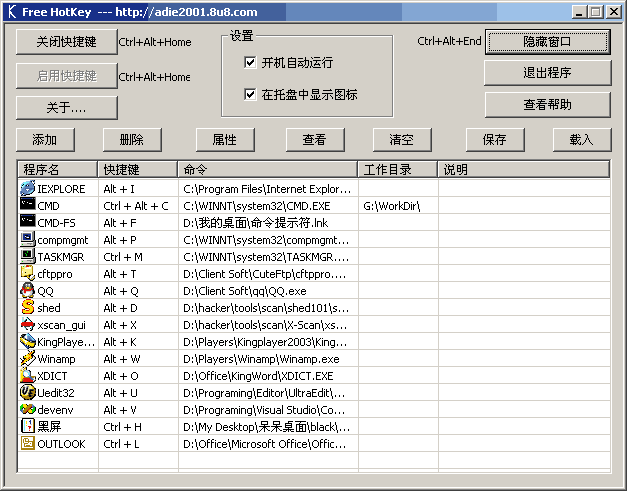Click the Ctrl + Alt + C hotkey cell
The width and height of the screenshot is (627, 491).
click(x=136, y=206)
